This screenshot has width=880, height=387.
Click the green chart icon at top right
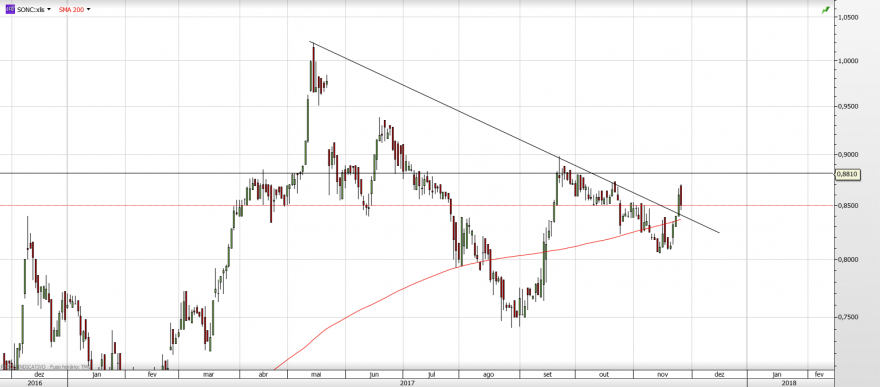click(826, 10)
